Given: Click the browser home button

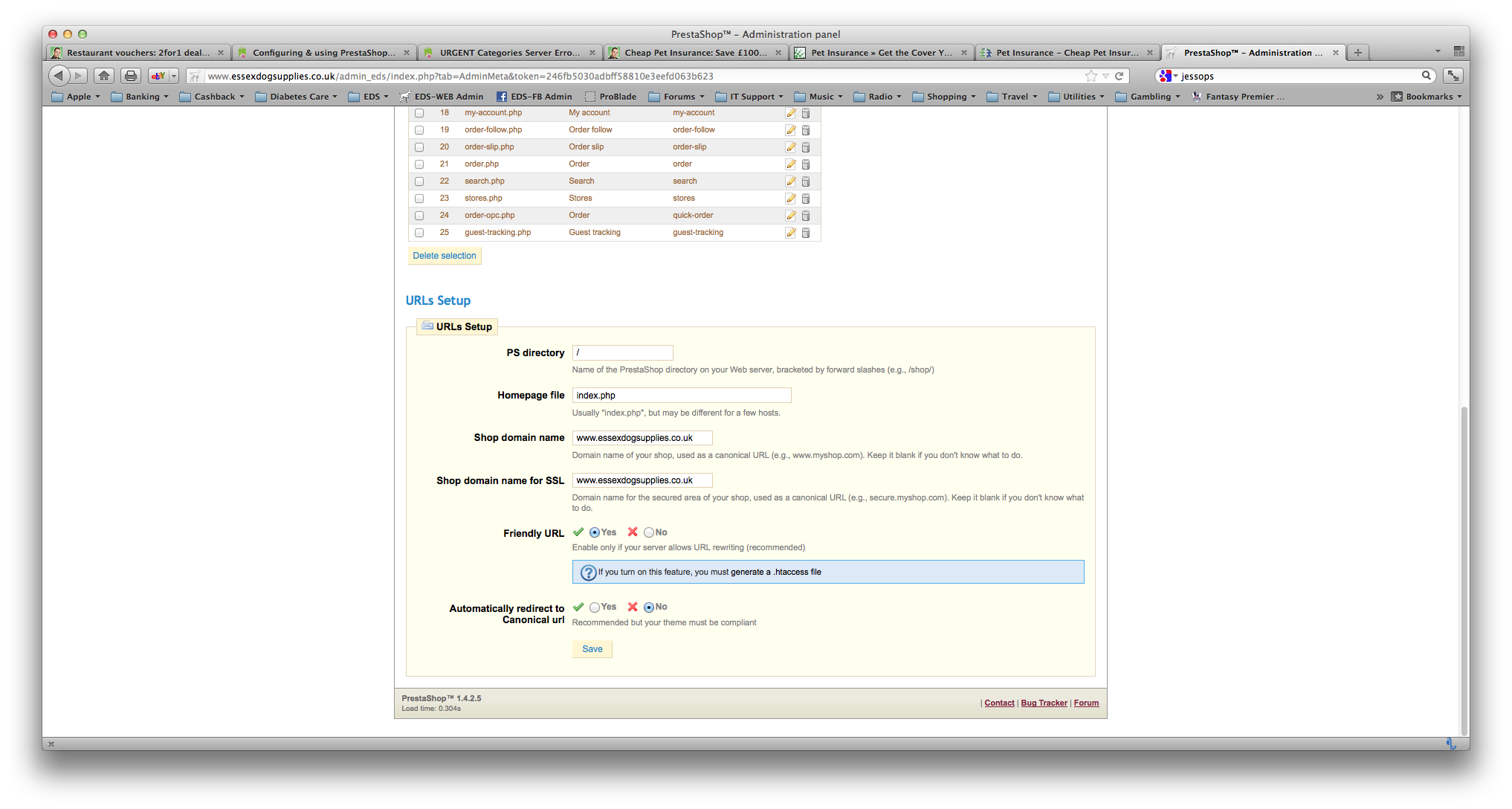Looking at the screenshot, I should tap(104, 76).
